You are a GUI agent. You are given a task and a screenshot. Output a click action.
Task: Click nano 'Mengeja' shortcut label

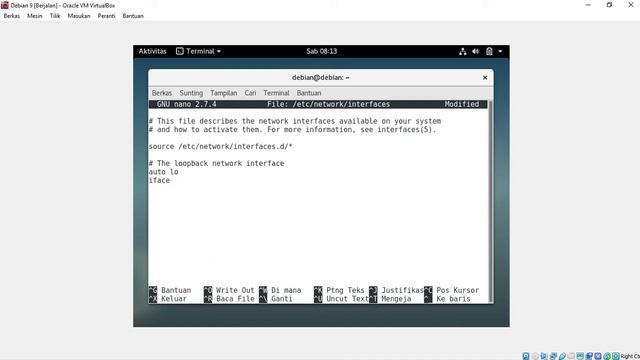click(x=396, y=299)
